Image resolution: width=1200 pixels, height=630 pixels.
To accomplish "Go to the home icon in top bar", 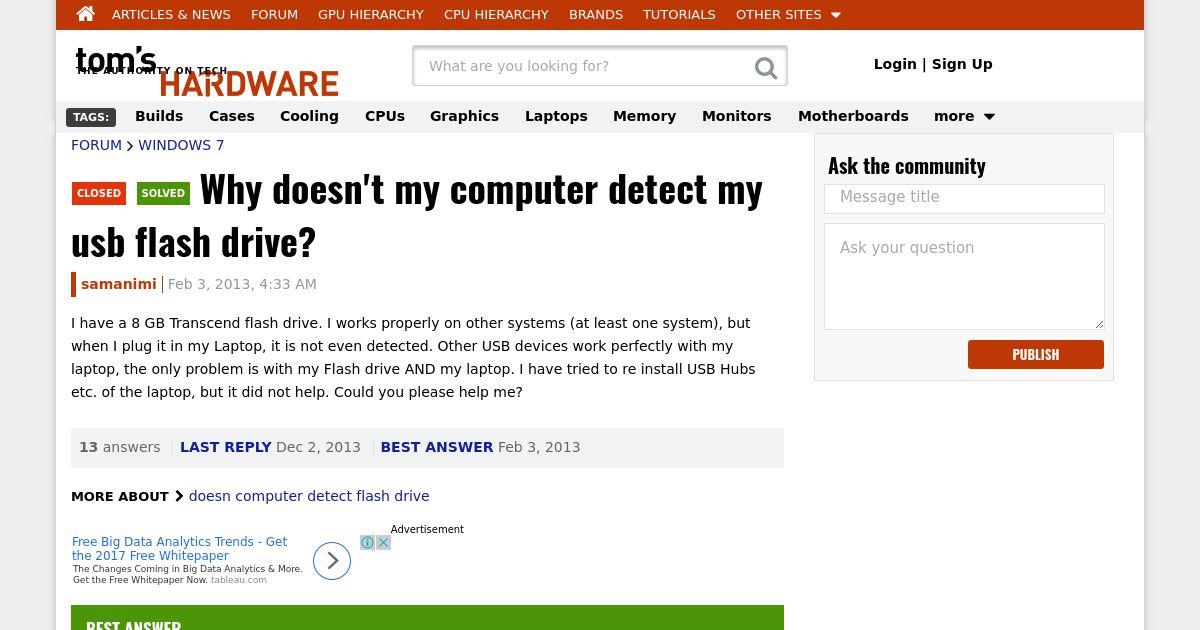I will click(x=85, y=14).
